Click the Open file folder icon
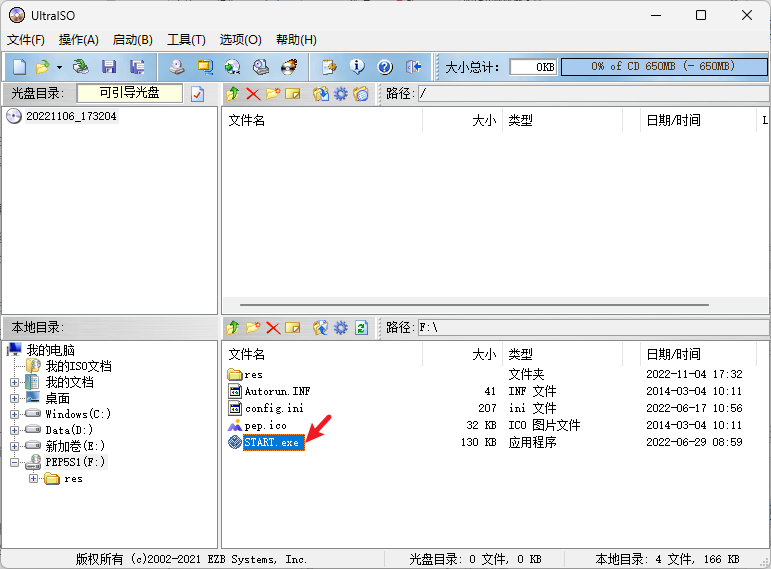 pyautogui.click(x=43, y=67)
